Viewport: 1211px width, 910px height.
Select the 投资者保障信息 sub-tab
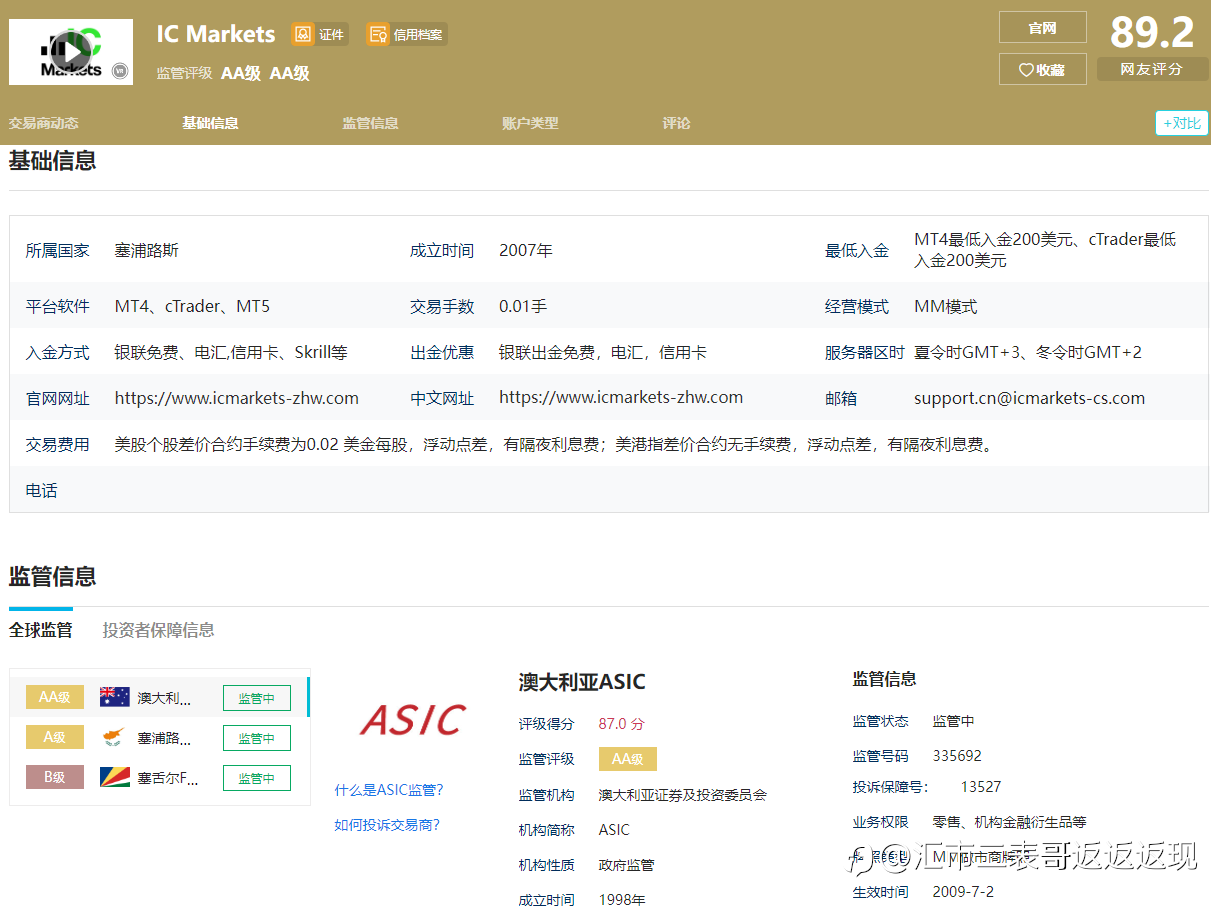pyautogui.click(x=158, y=630)
